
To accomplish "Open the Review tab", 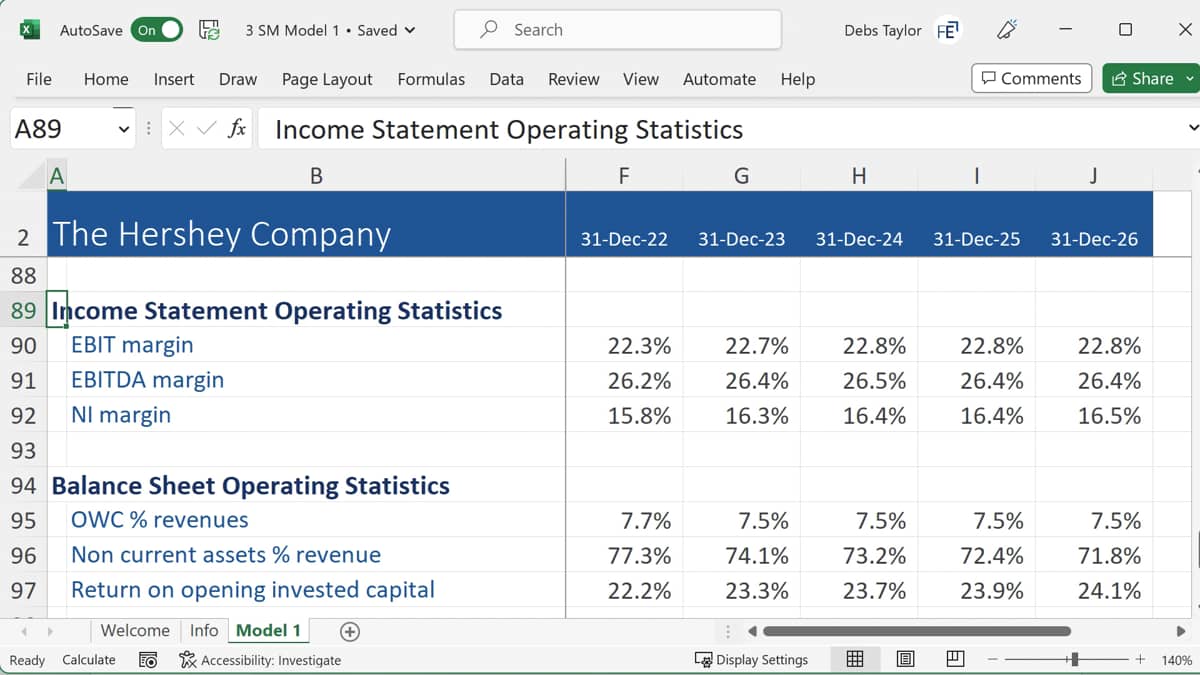I will pyautogui.click(x=574, y=79).
